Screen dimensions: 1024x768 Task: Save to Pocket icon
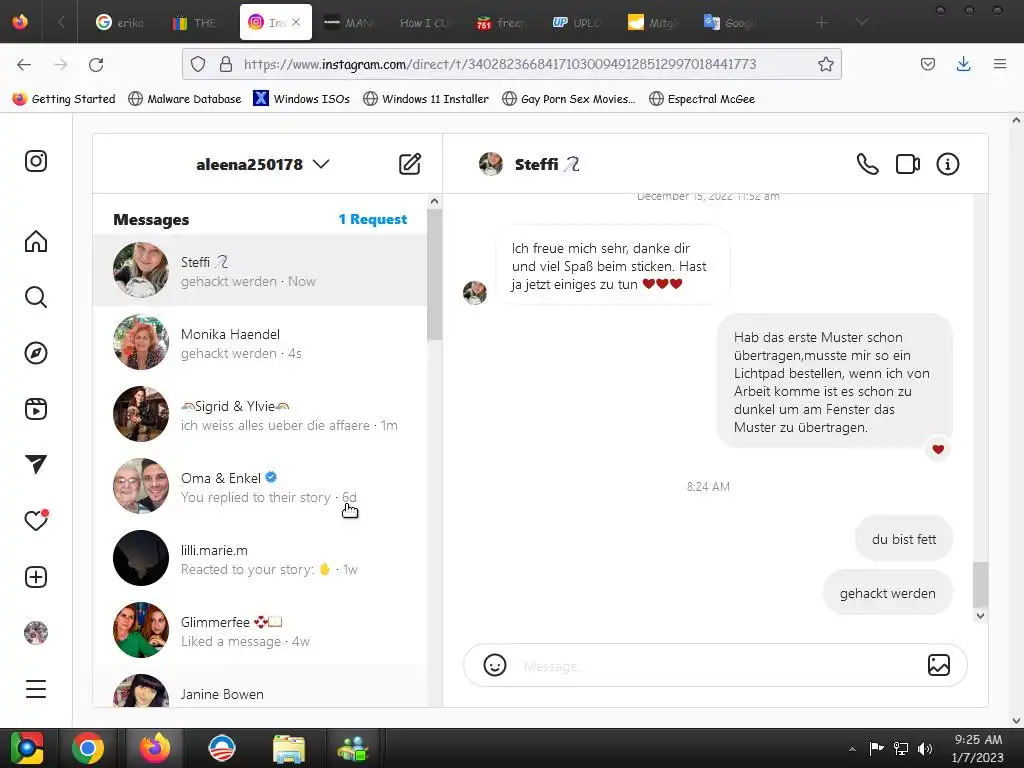pyautogui.click(x=927, y=64)
